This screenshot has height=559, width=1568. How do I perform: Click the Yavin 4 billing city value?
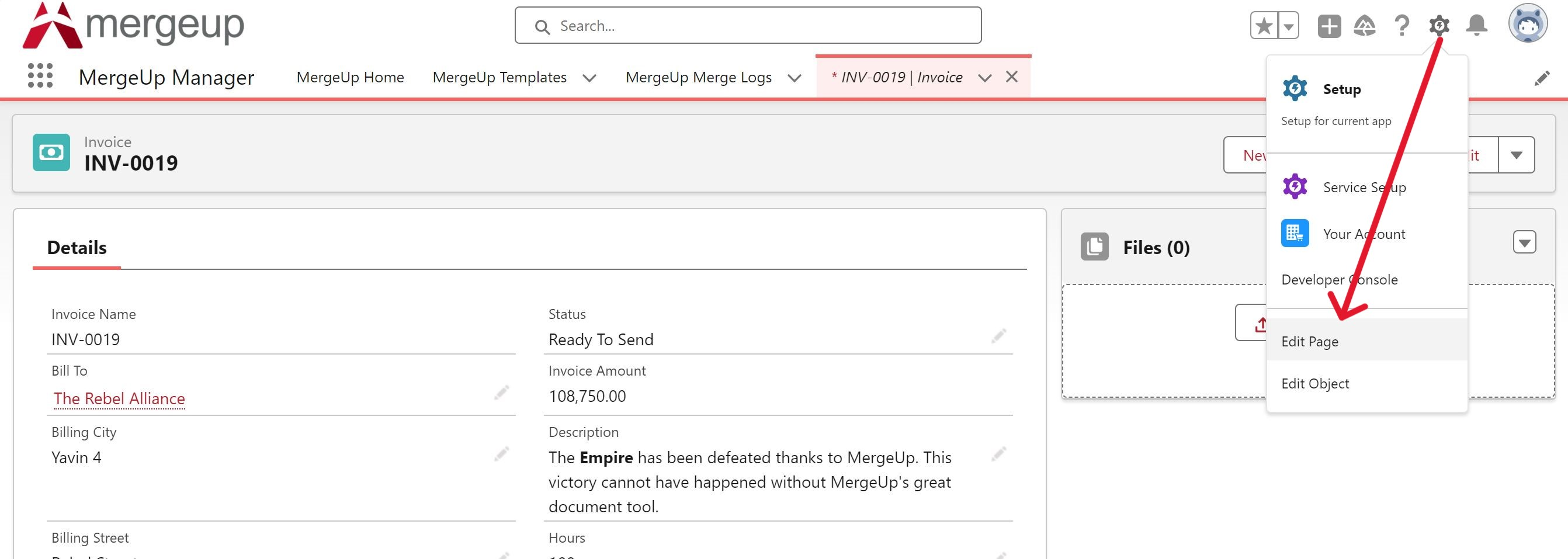click(x=76, y=458)
